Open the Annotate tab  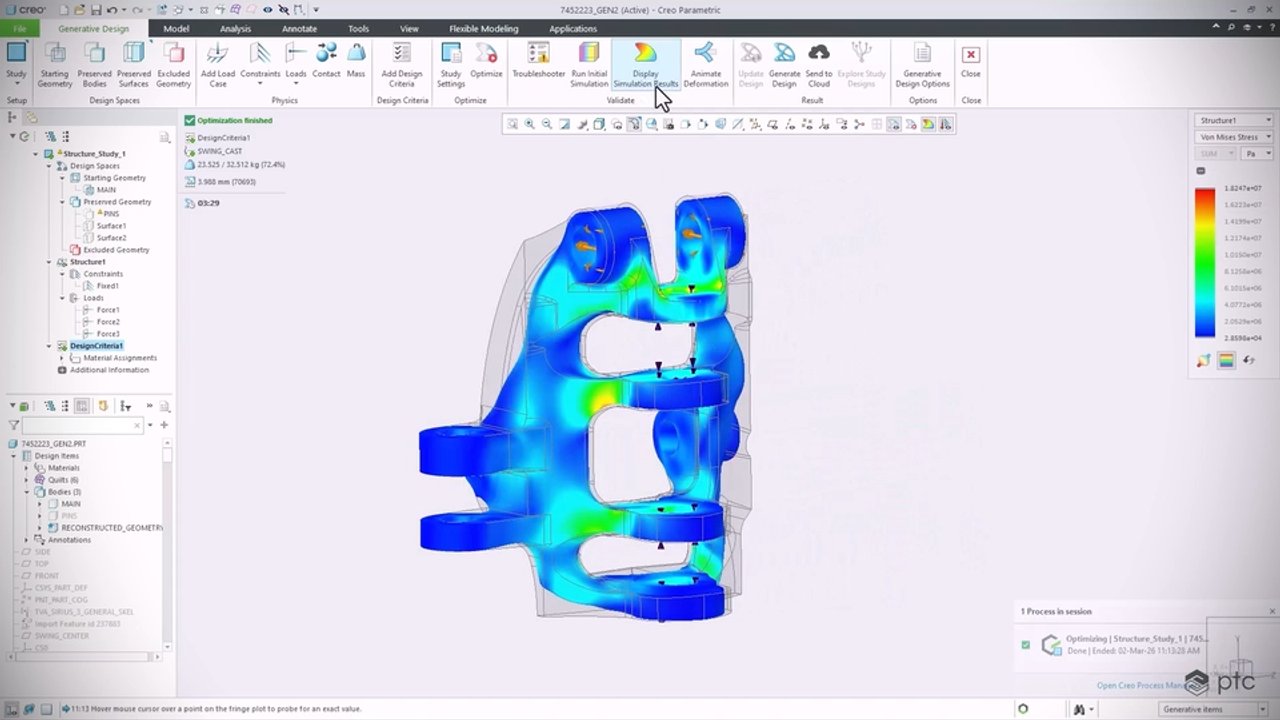(299, 28)
